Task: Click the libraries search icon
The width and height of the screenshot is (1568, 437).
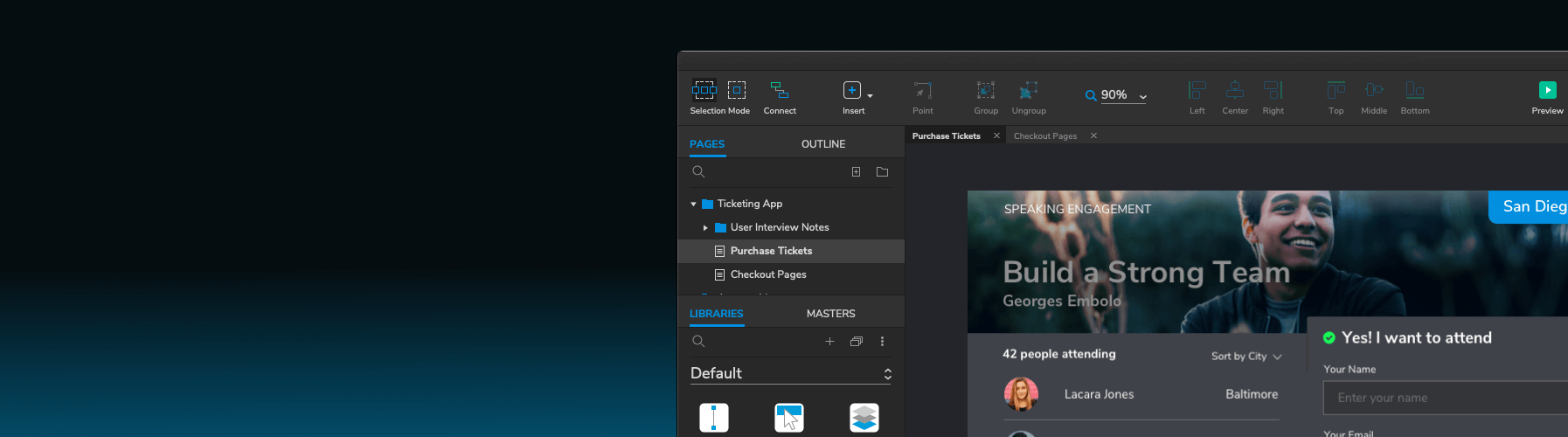Action: pos(698,342)
